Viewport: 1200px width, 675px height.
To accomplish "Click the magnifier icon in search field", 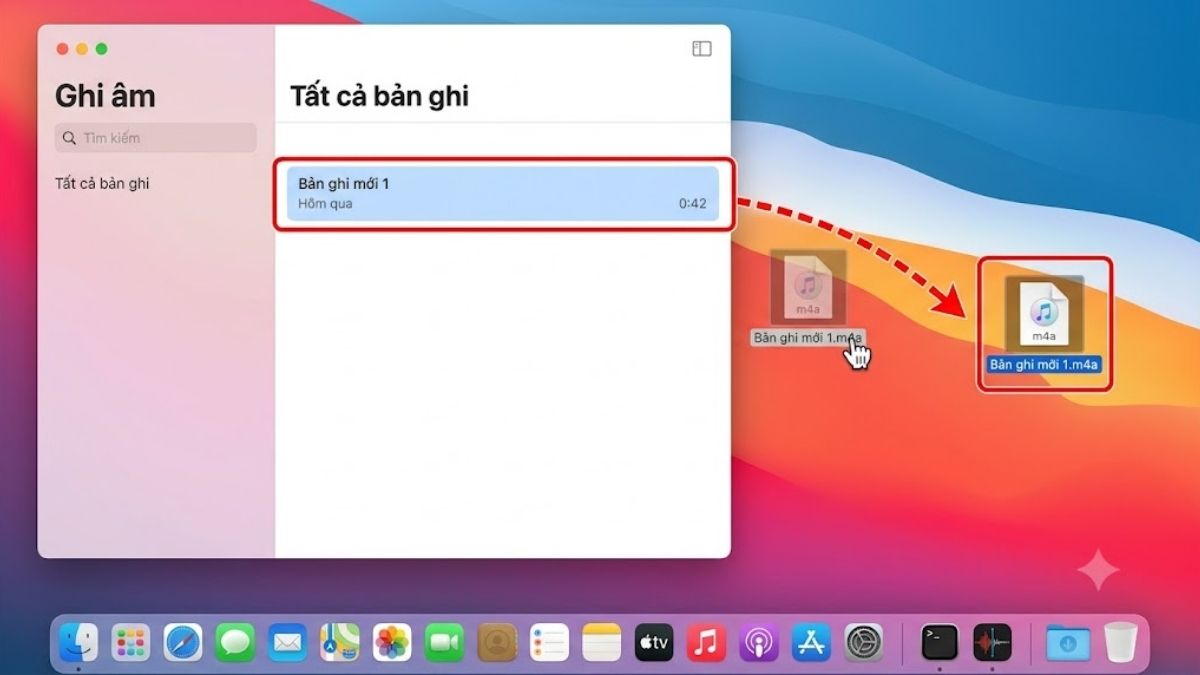I will [69, 138].
